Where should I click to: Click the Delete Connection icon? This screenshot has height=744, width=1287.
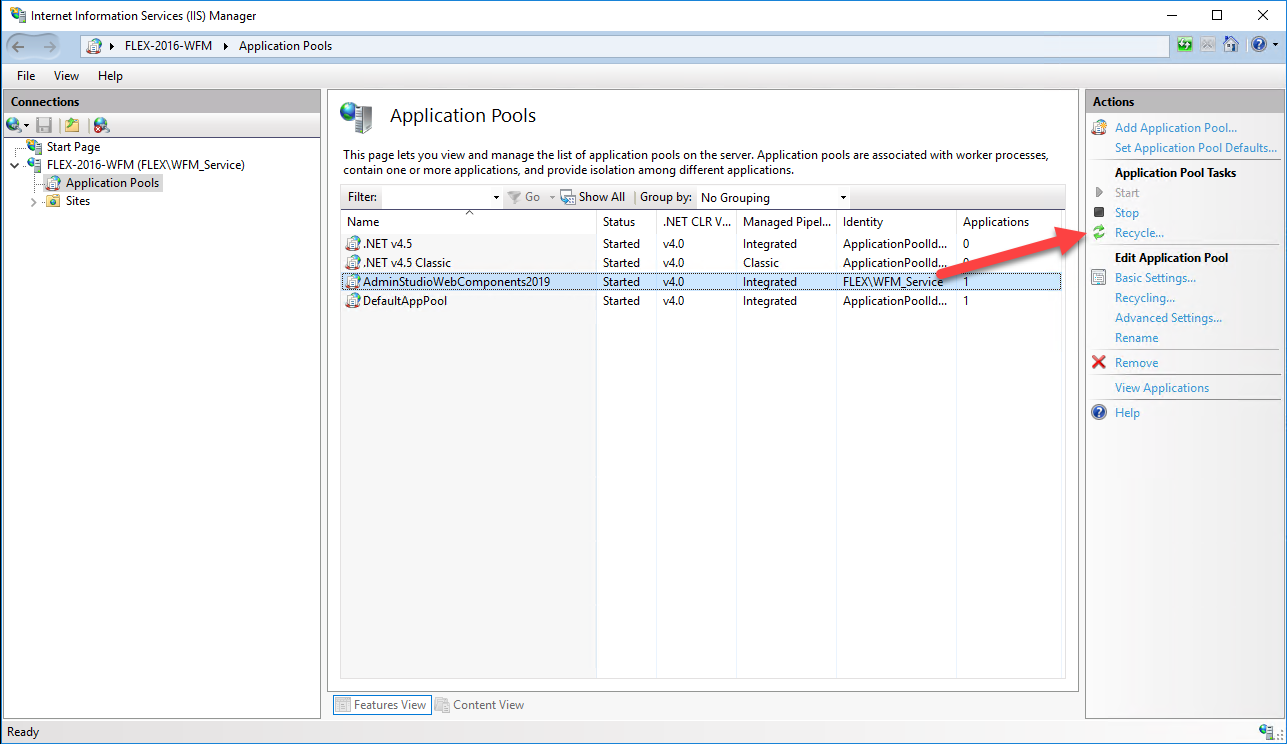101,125
